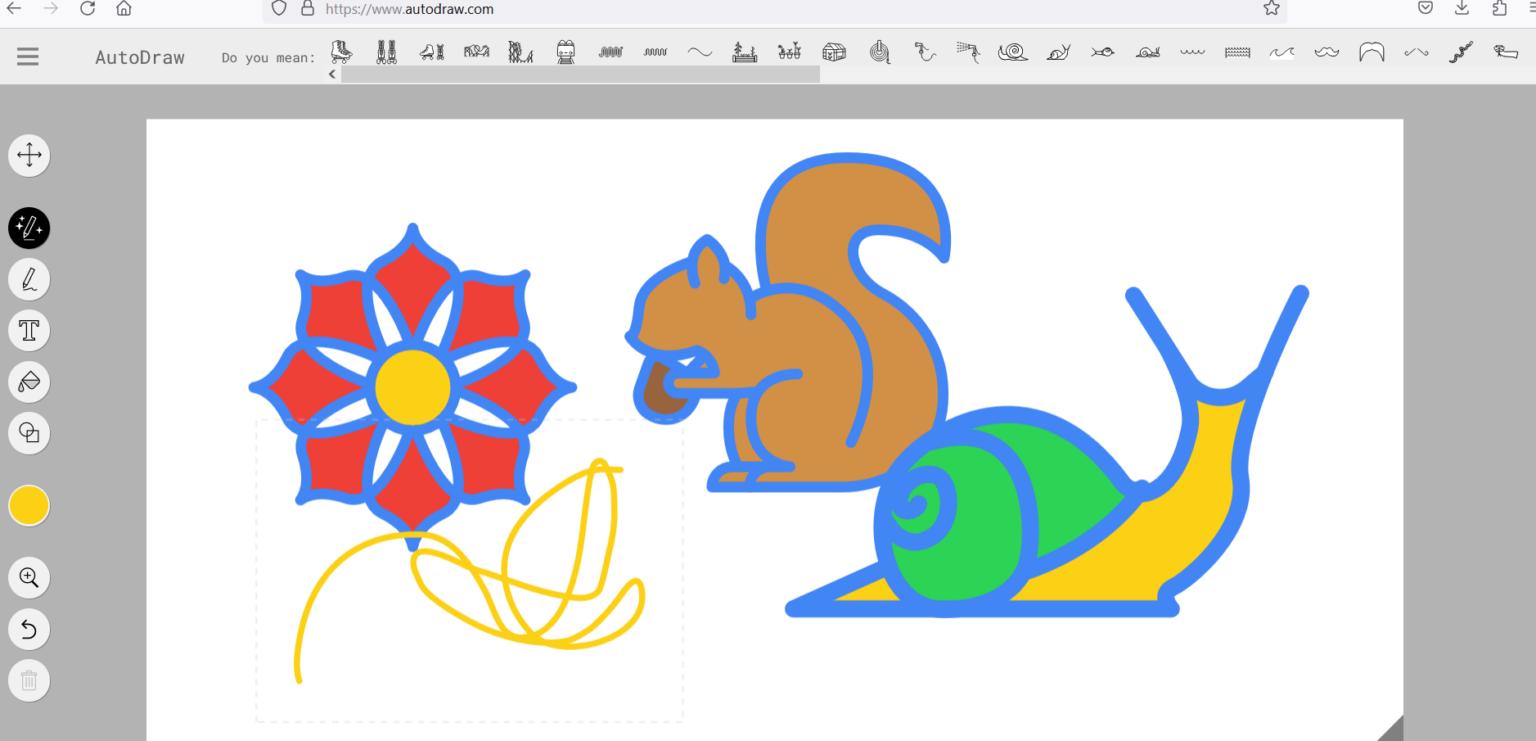Image resolution: width=1536 pixels, height=741 pixels.
Task: Pick the spiral-shell snail suggestion
Action: tap(1012, 51)
